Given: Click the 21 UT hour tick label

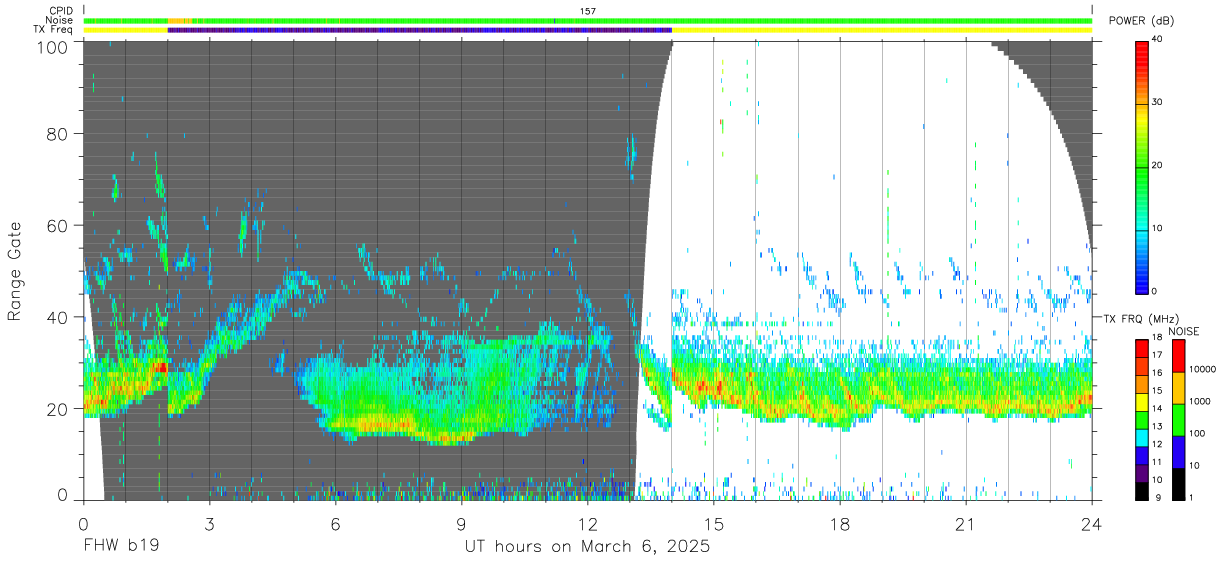Looking at the screenshot, I should (x=965, y=525).
